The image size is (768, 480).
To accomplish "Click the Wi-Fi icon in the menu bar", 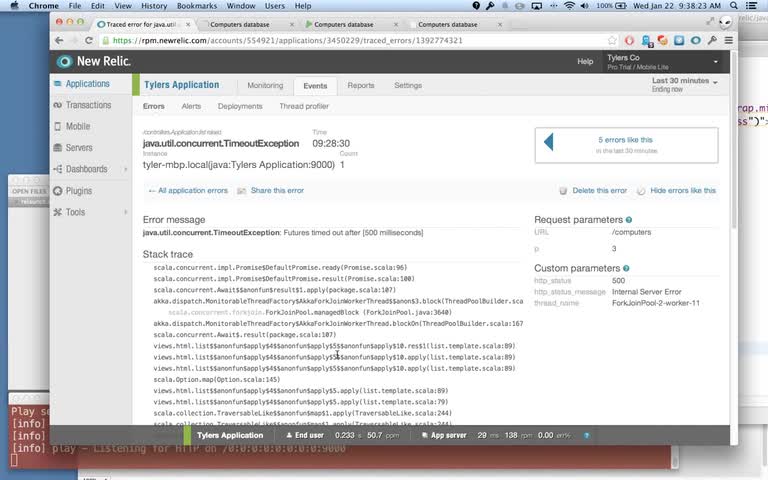I will coord(569,6).
